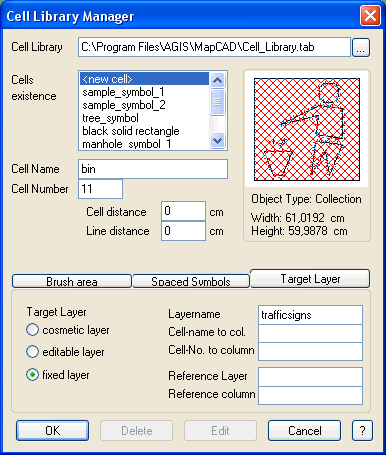Choose sample_symbol_2 from the cells list

tap(124, 105)
